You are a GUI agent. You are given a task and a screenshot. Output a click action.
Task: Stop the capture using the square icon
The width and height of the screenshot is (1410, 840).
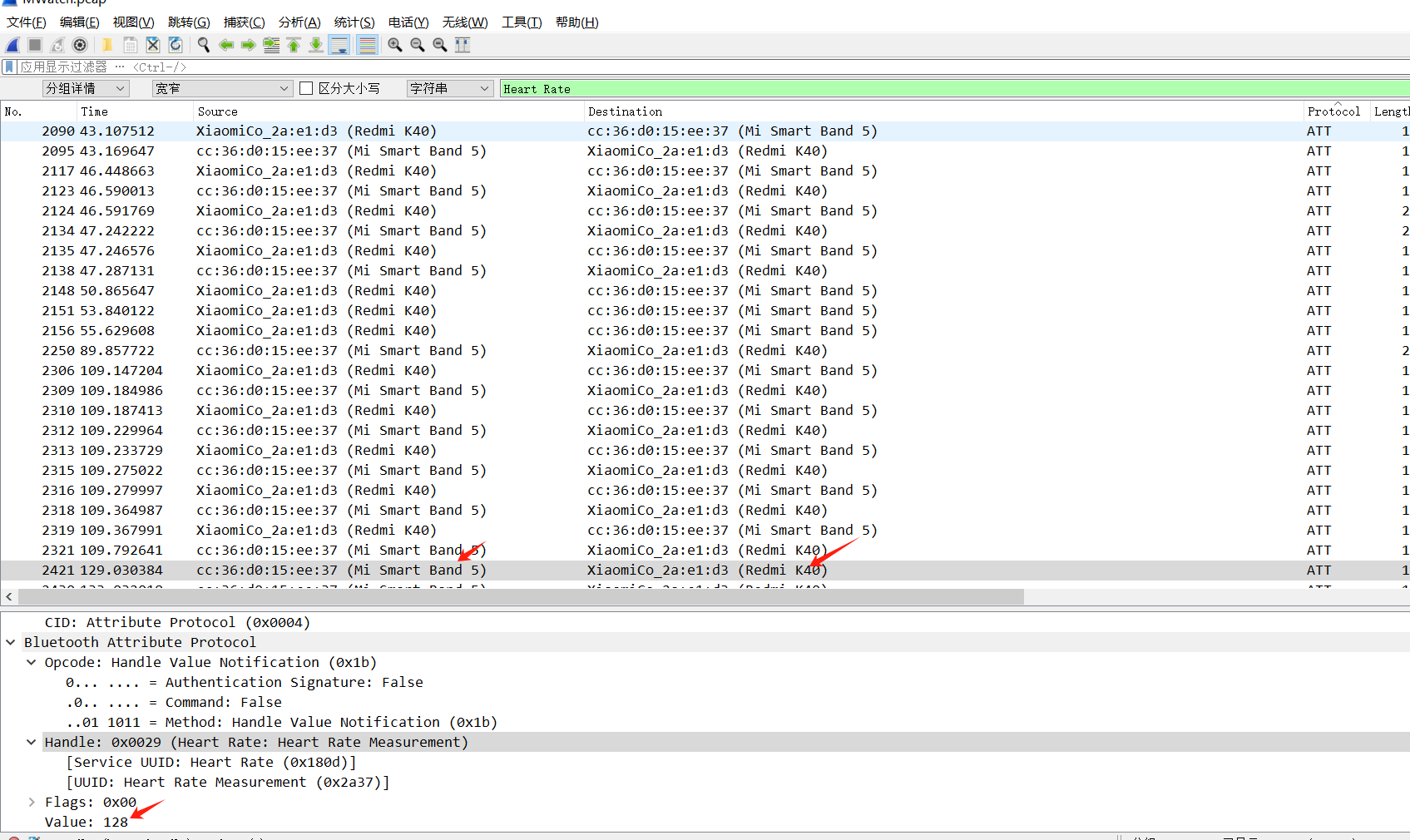point(35,45)
